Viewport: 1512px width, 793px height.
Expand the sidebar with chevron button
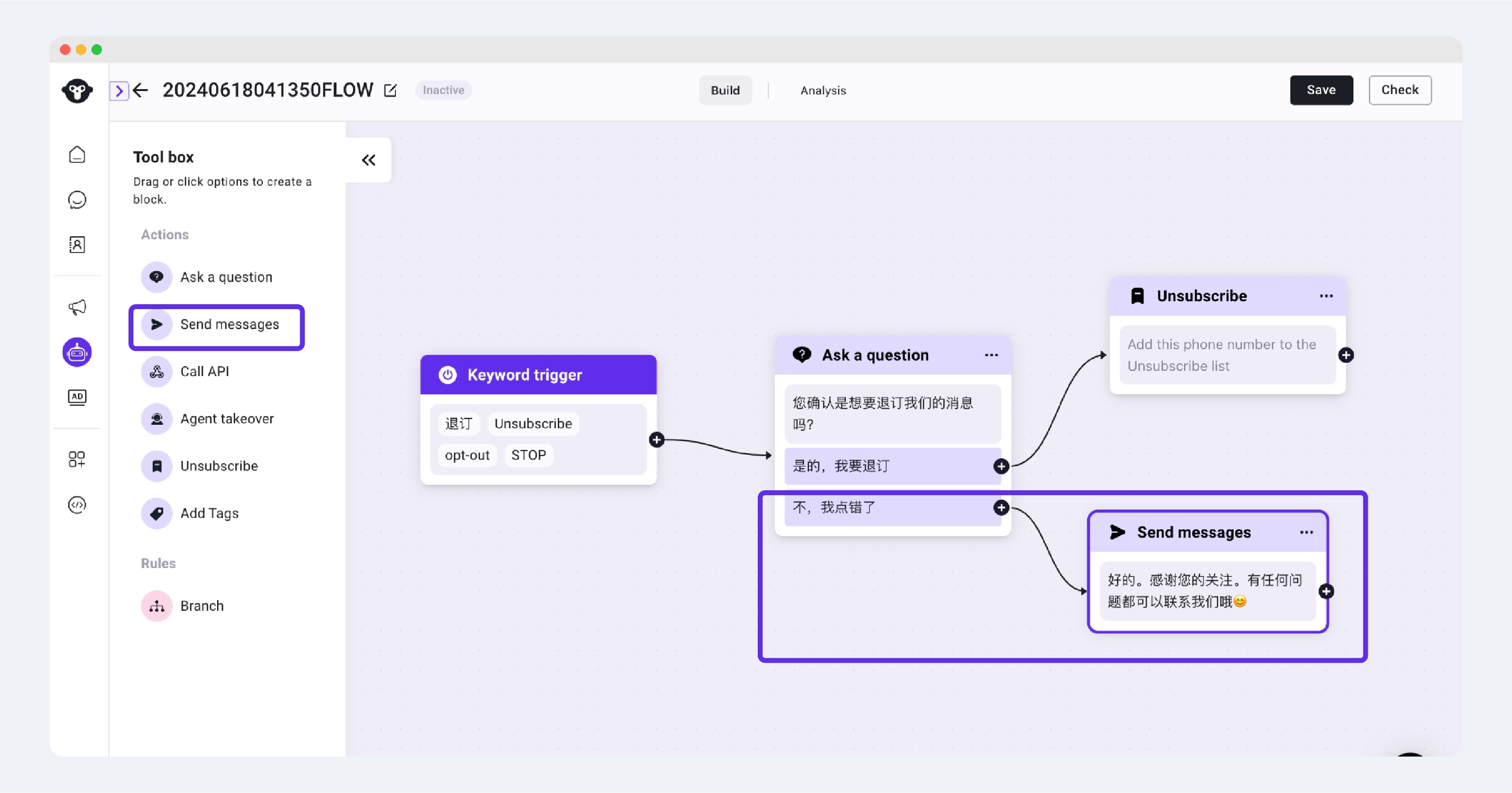pos(119,91)
